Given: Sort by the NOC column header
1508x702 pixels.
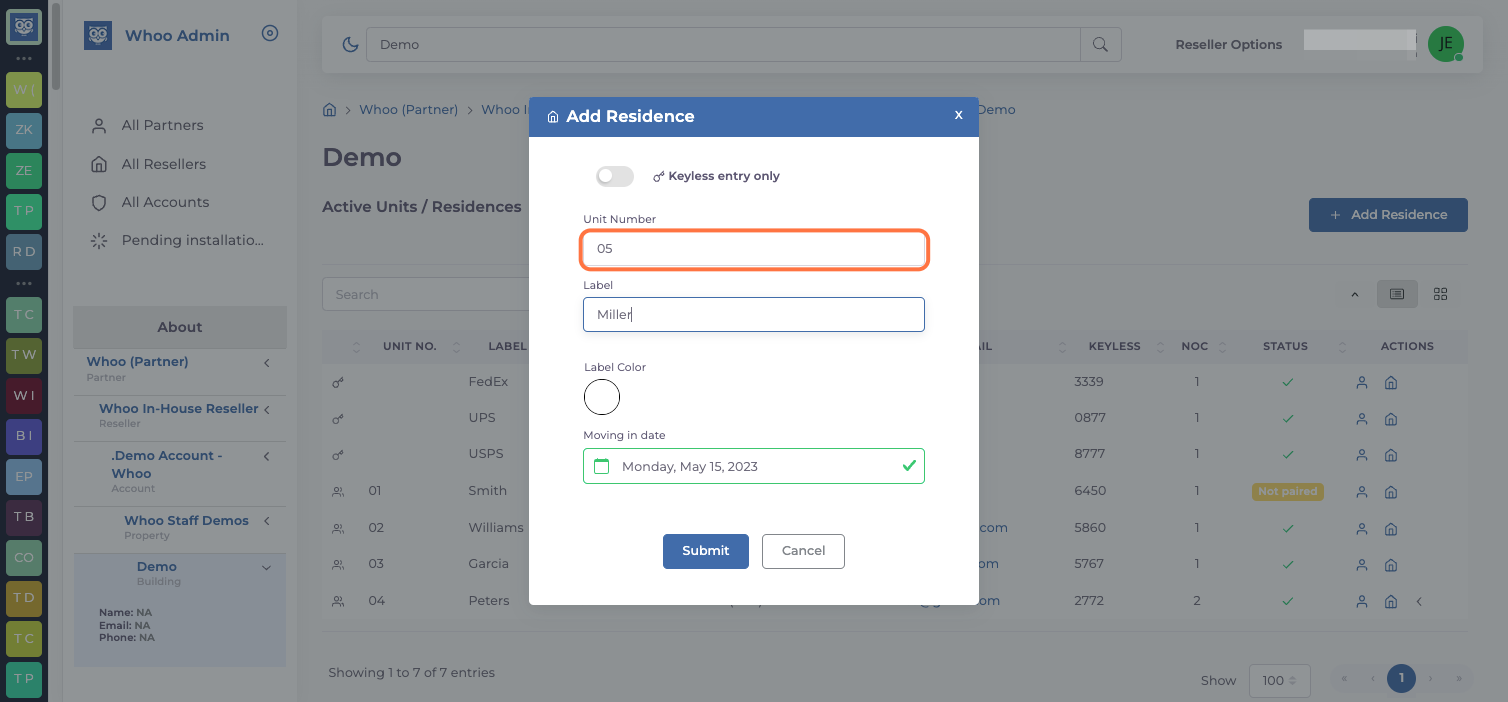Looking at the screenshot, I should (1194, 346).
